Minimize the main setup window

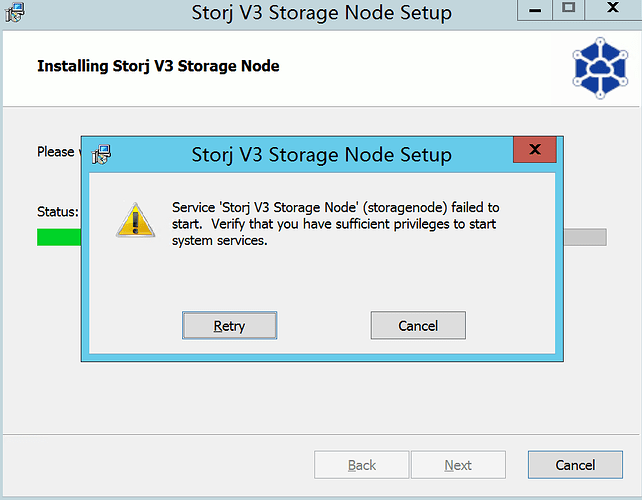click(534, 9)
